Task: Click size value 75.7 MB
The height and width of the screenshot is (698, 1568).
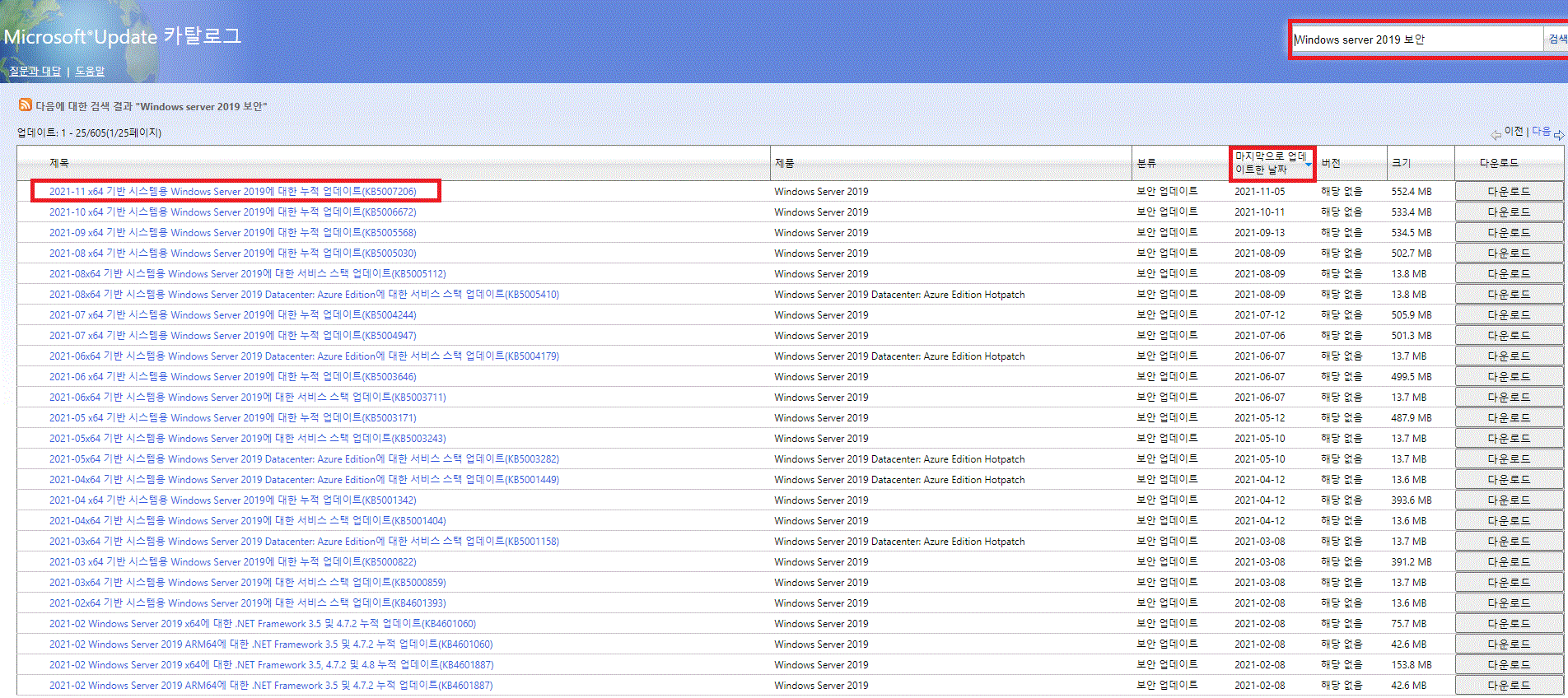Action: coord(1409,623)
